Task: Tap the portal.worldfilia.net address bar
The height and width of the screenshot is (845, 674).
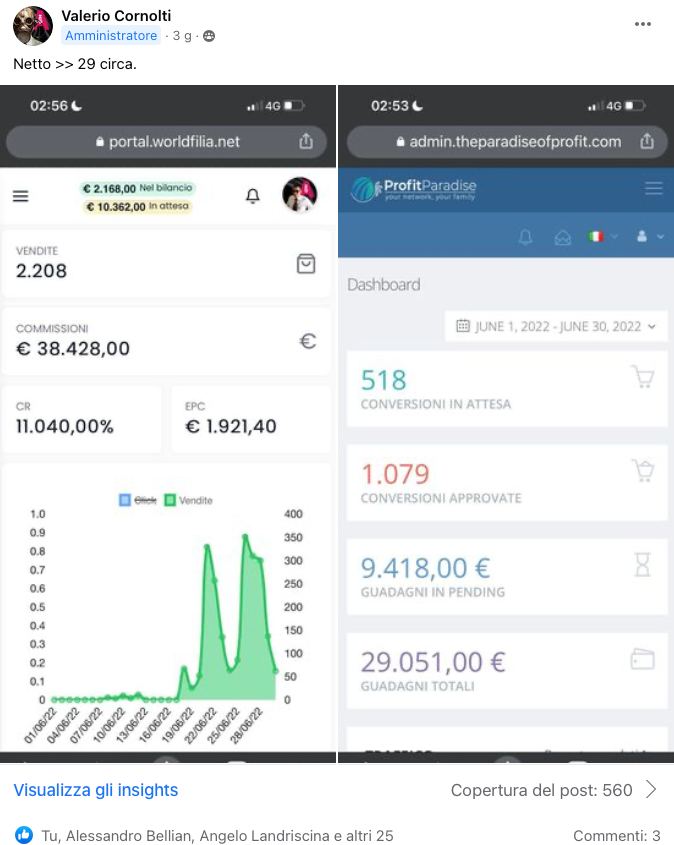Action: click(x=166, y=142)
